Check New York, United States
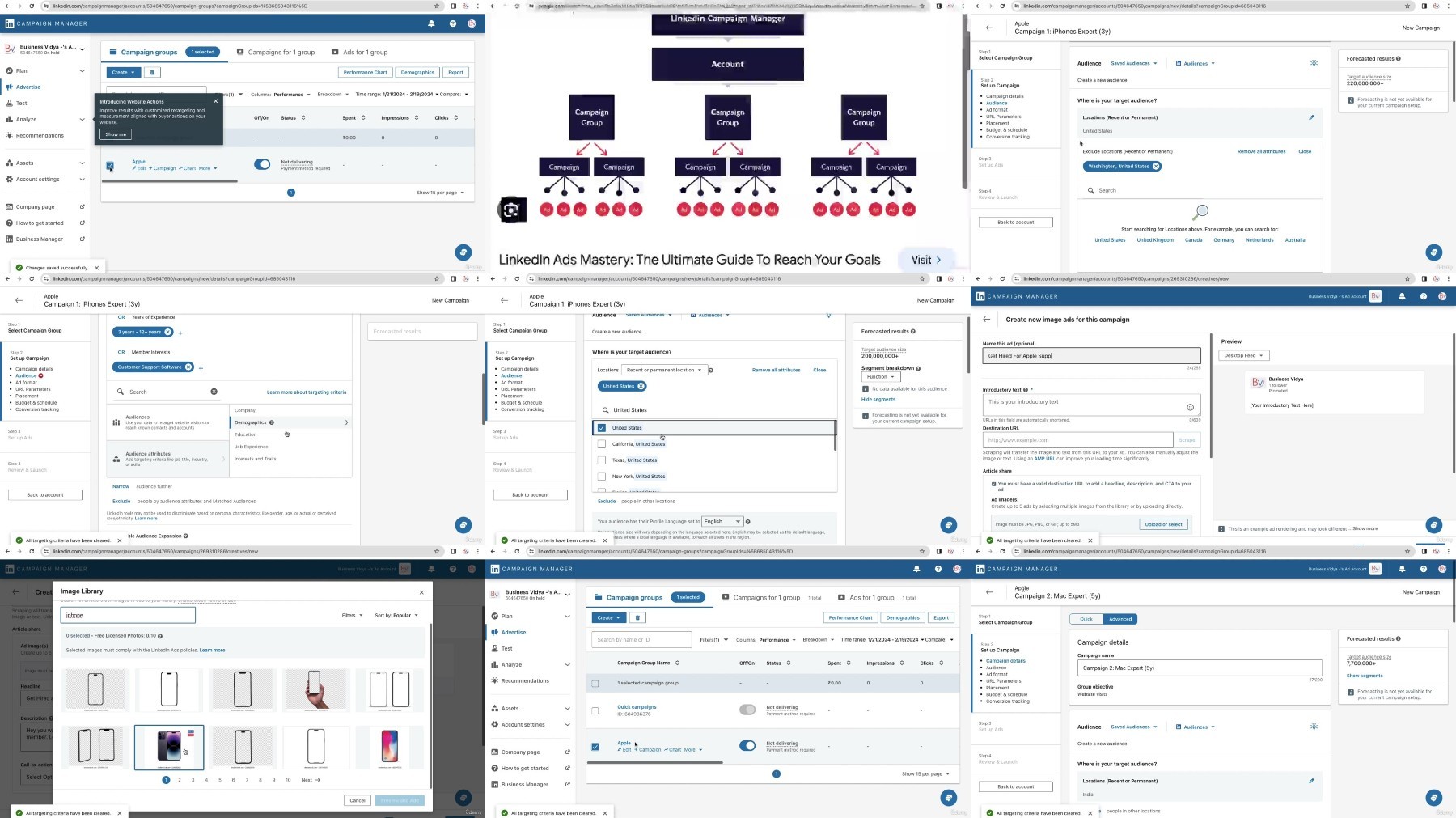 tap(601, 477)
